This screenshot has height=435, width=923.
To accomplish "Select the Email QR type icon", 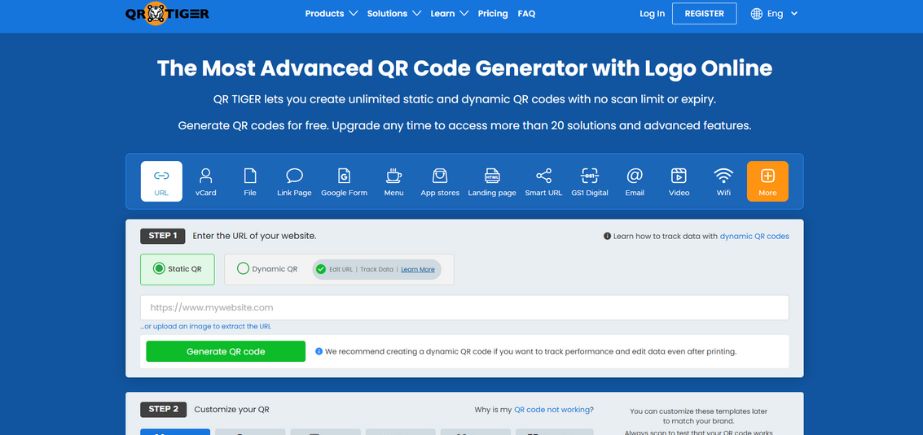I will 635,181.
